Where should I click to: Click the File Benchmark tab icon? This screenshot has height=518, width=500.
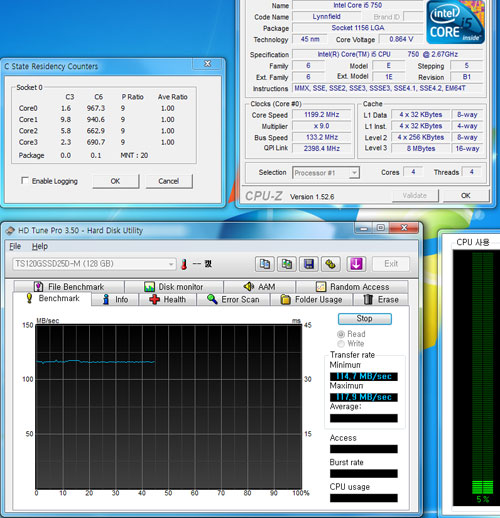click(x=39, y=287)
